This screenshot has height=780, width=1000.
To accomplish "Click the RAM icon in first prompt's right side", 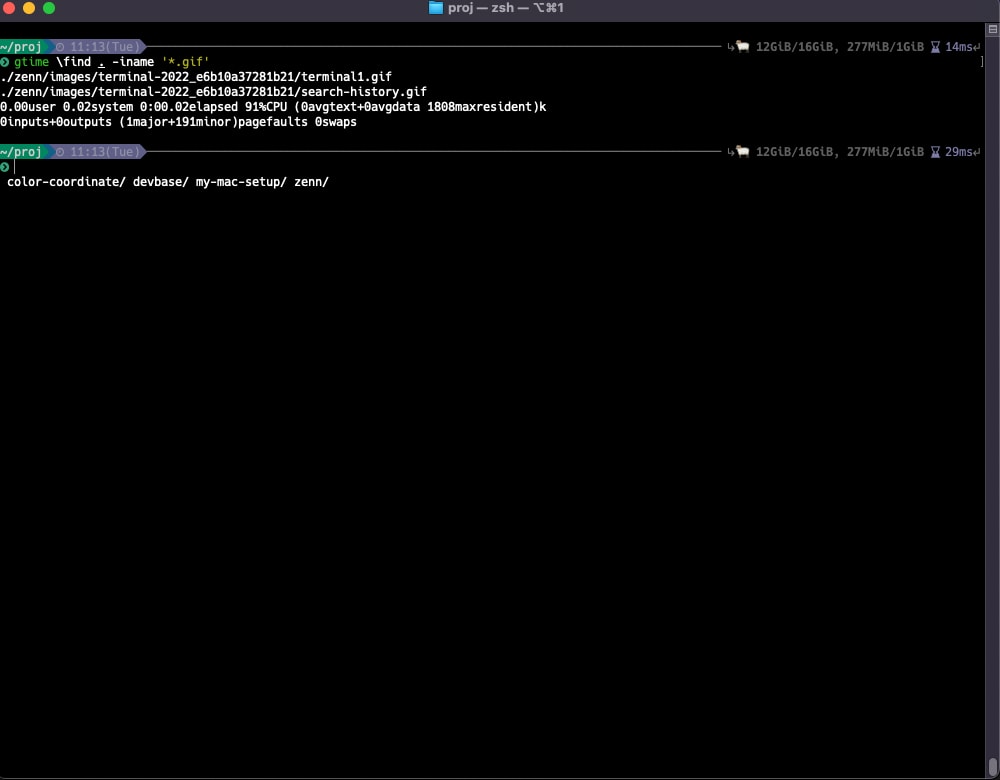I will (742, 46).
